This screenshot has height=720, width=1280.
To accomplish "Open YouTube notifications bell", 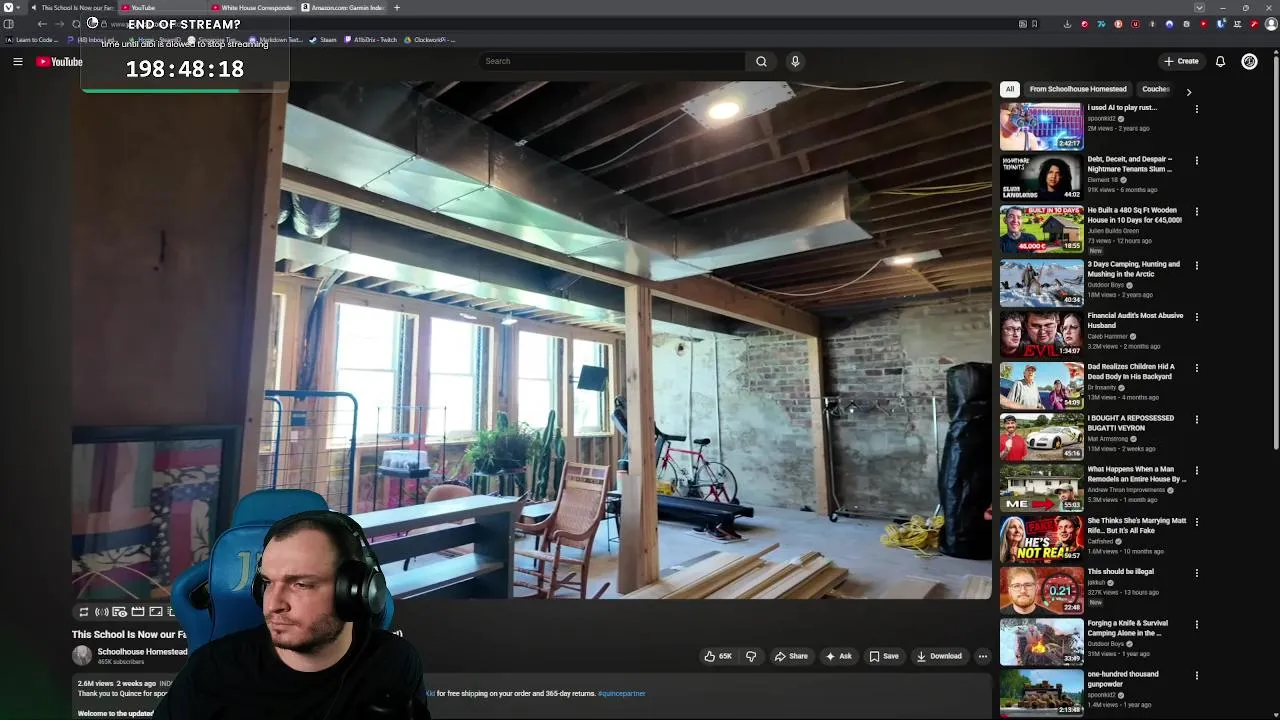I will click(1220, 61).
